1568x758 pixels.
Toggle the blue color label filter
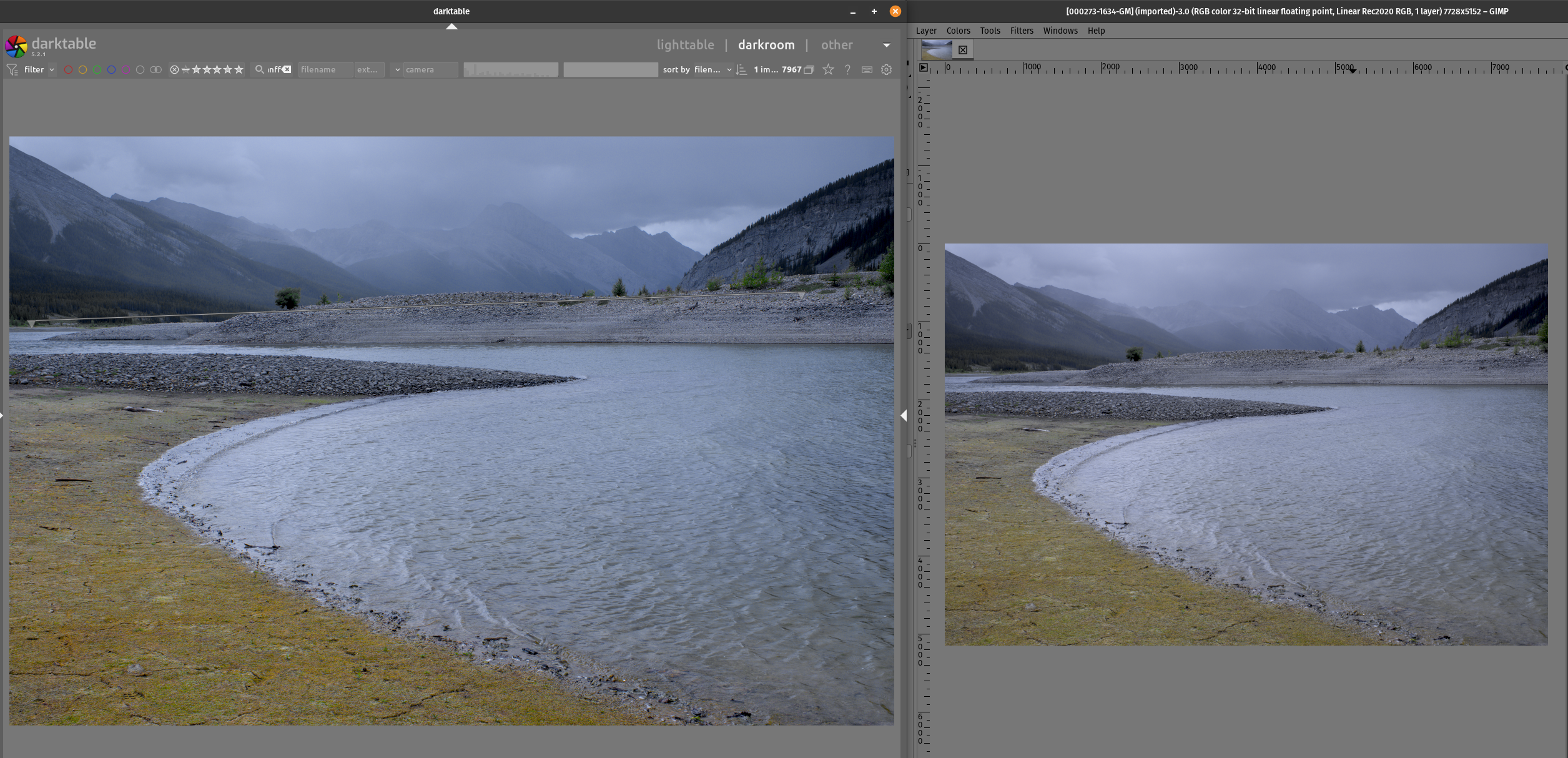111,70
